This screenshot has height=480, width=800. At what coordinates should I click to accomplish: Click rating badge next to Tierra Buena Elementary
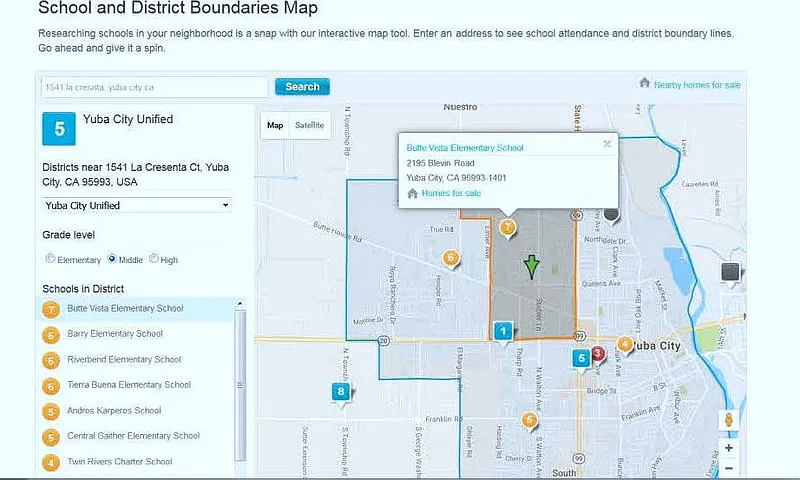51,386
